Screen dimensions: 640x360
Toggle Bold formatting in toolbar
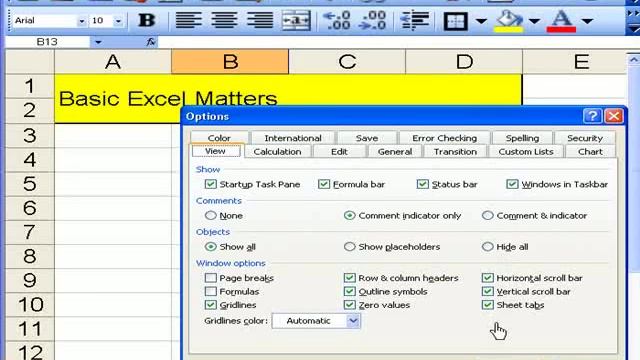coord(147,20)
